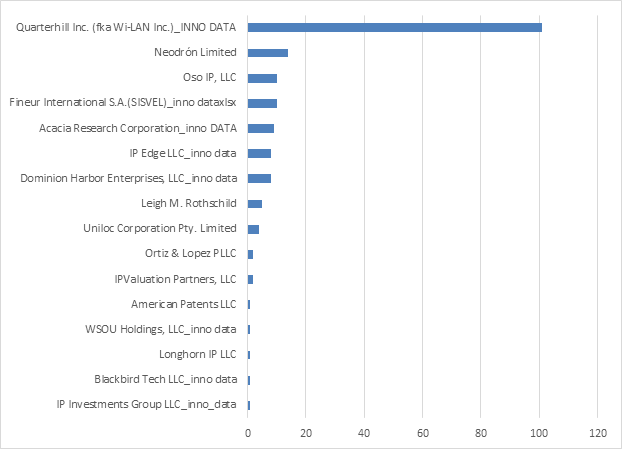Select the Fineur International S.A. bar
The width and height of the screenshot is (622, 449).
262,103
